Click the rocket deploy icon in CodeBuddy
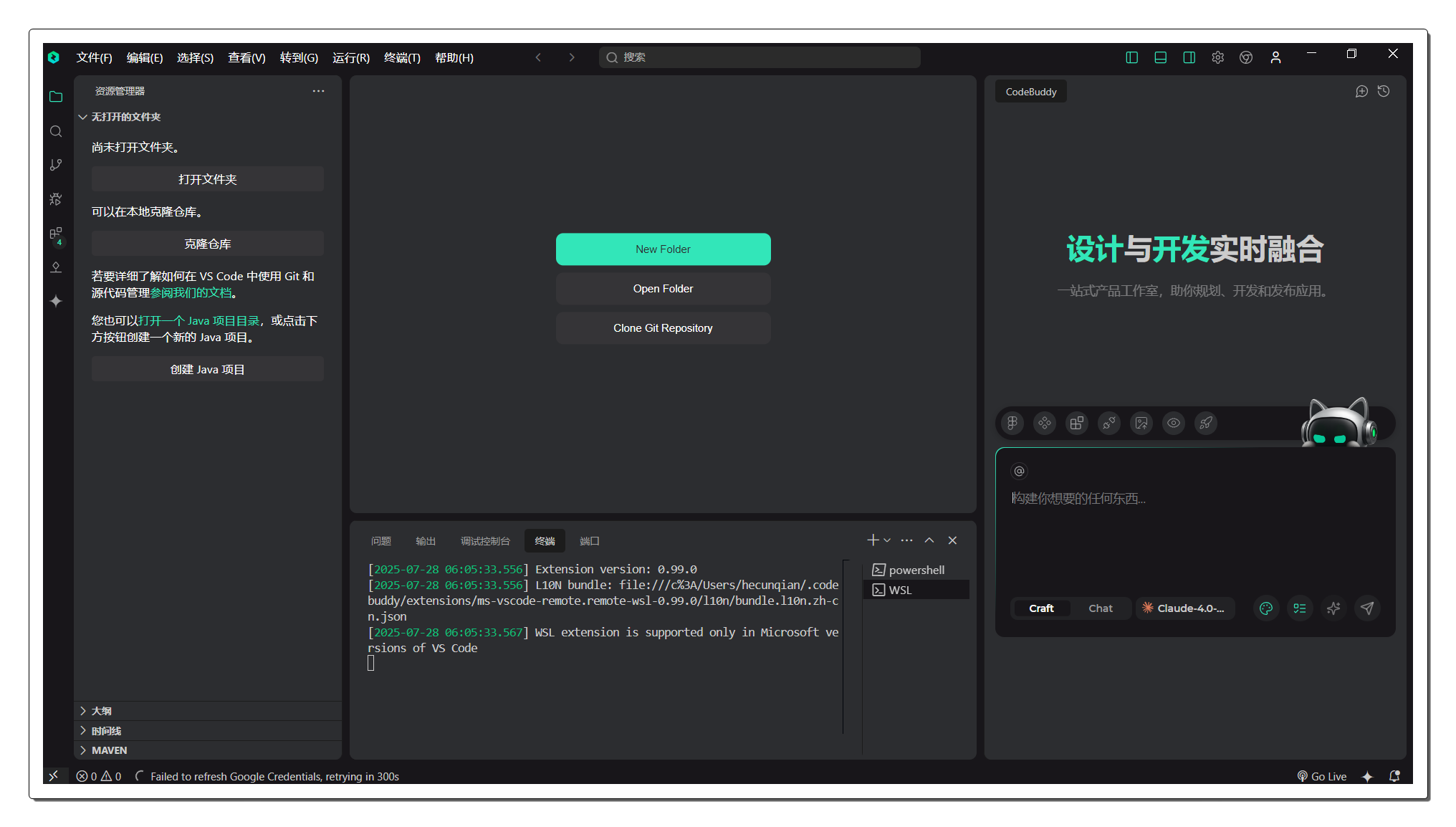 1206,423
